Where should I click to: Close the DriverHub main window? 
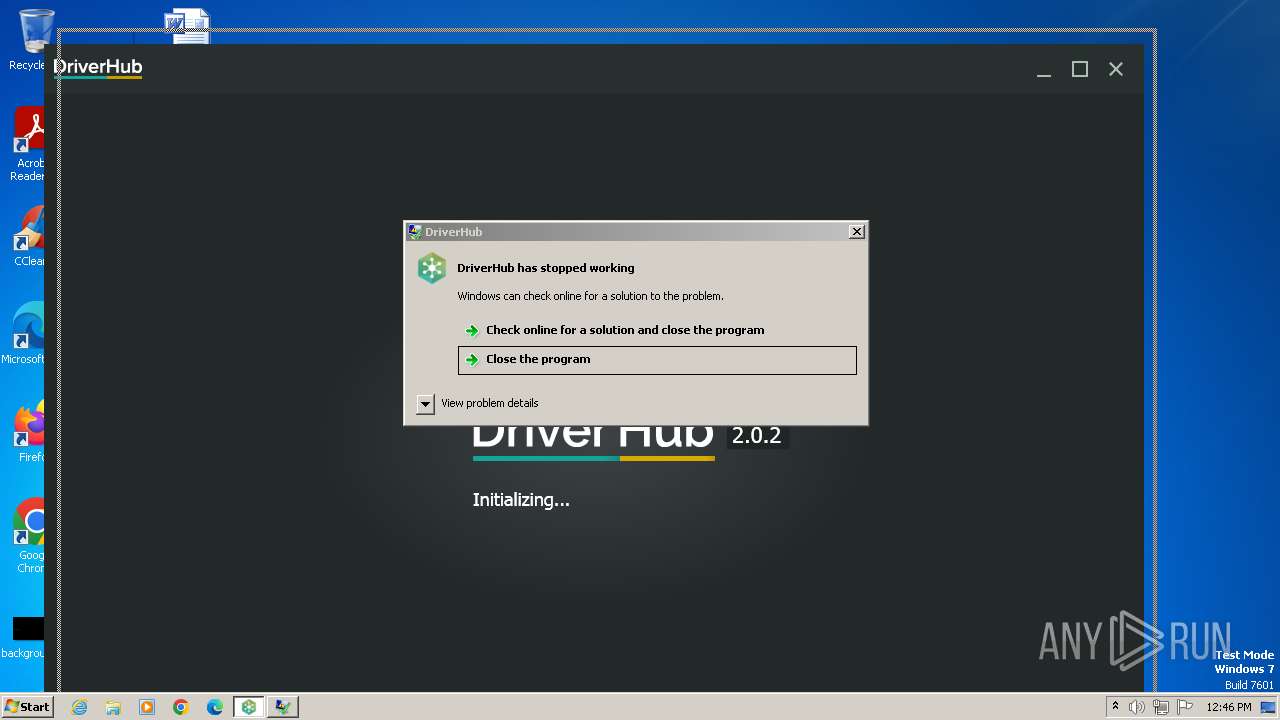click(x=1116, y=69)
